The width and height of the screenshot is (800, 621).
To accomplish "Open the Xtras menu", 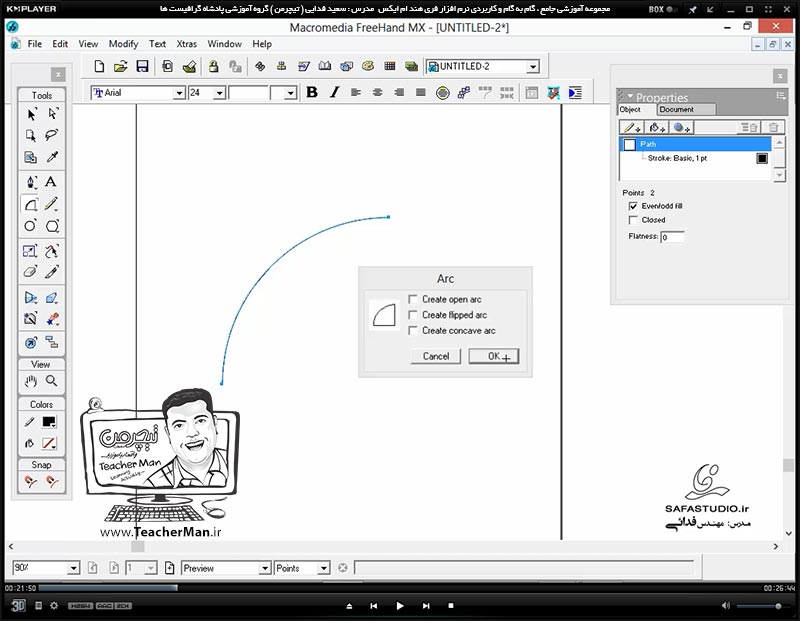I will click(186, 44).
